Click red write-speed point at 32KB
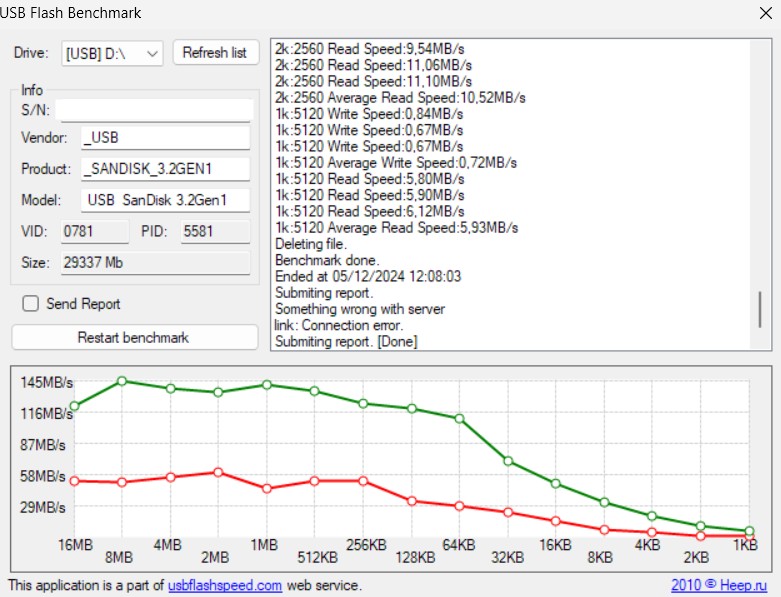 [508, 512]
